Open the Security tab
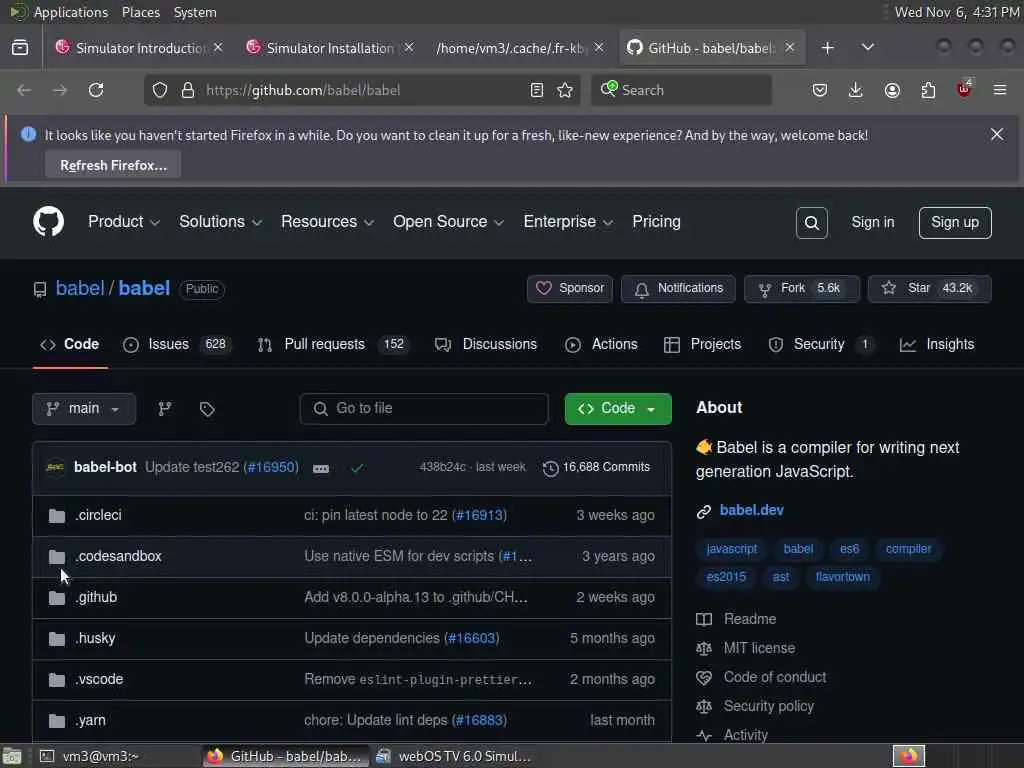The height and width of the screenshot is (768, 1024). coord(822,345)
